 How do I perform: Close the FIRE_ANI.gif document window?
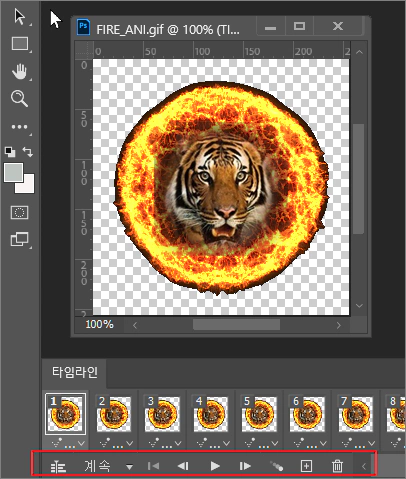click(338, 26)
